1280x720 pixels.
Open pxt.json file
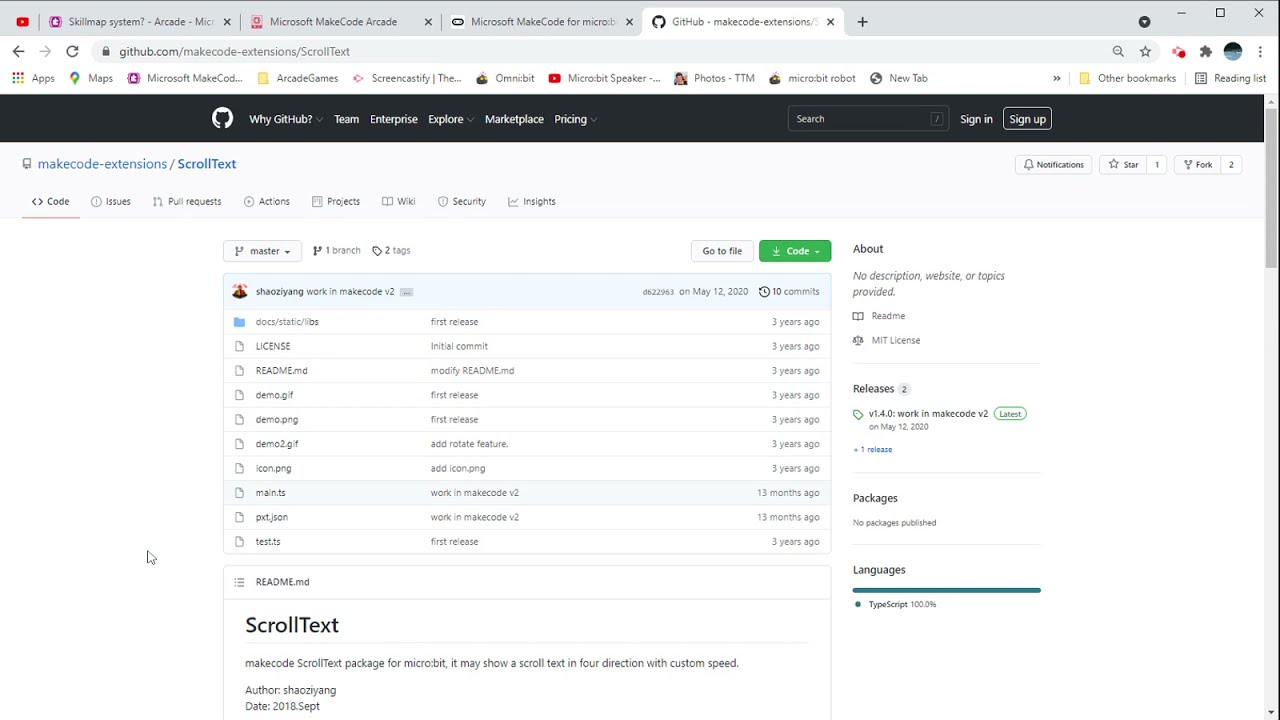(272, 517)
